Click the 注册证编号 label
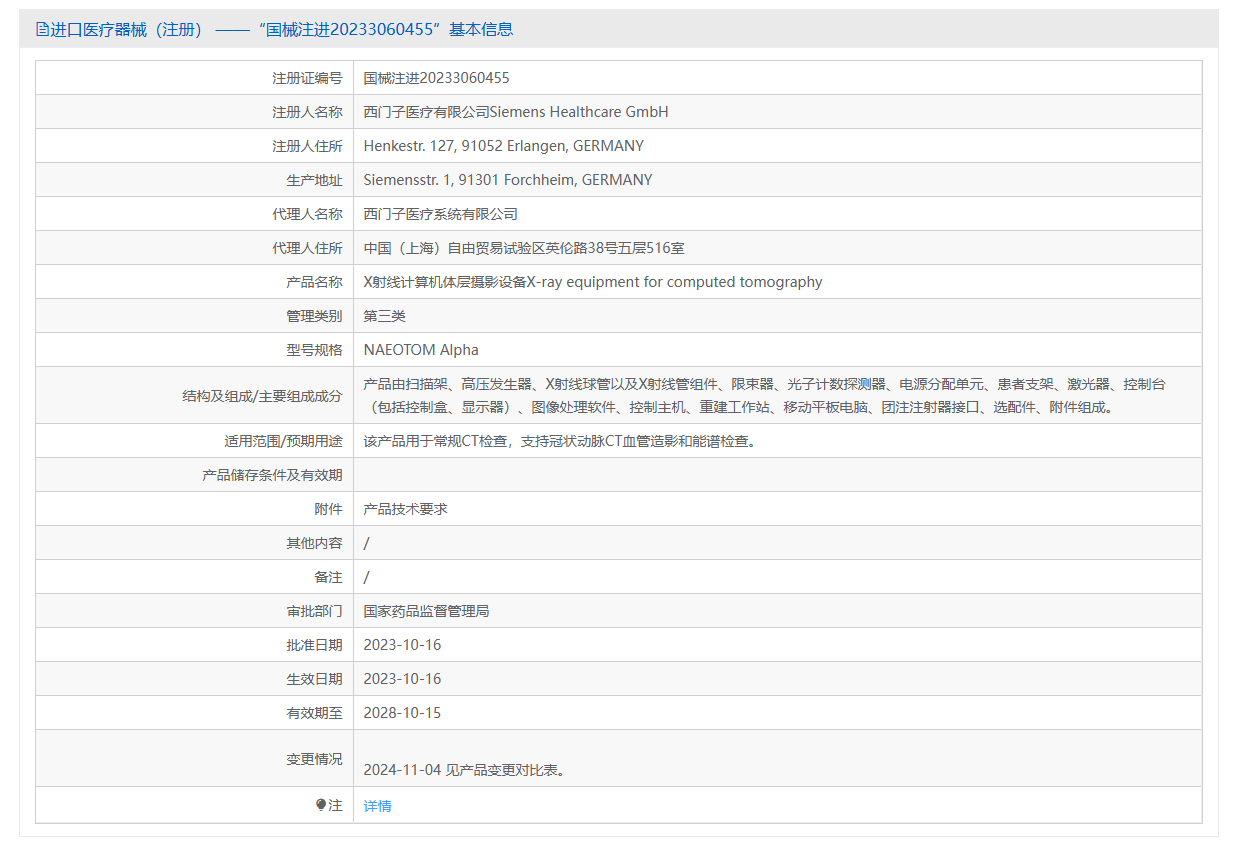The image size is (1242, 854). click(307, 78)
